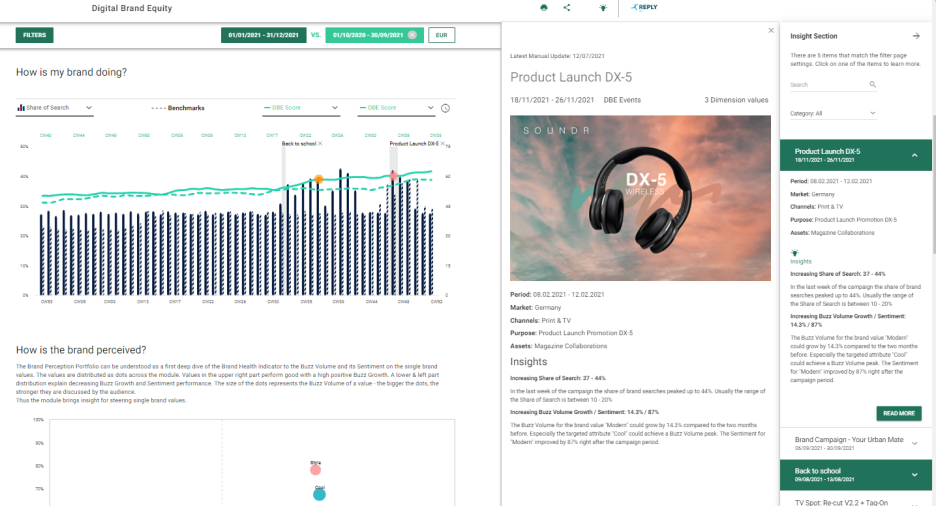The width and height of the screenshot is (936, 507).
Task: Click the magnifier icon in Insight search
Action: [x=872, y=85]
